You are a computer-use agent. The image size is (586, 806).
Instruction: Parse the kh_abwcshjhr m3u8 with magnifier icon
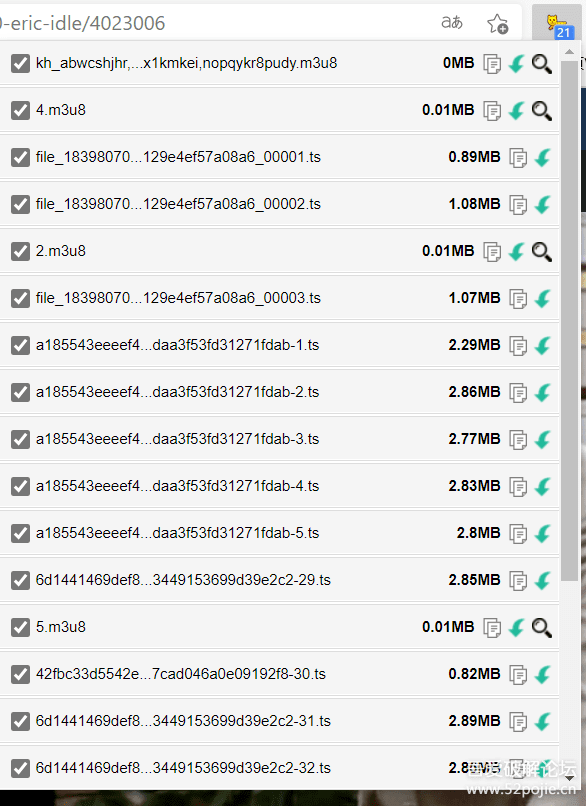tap(541, 64)
